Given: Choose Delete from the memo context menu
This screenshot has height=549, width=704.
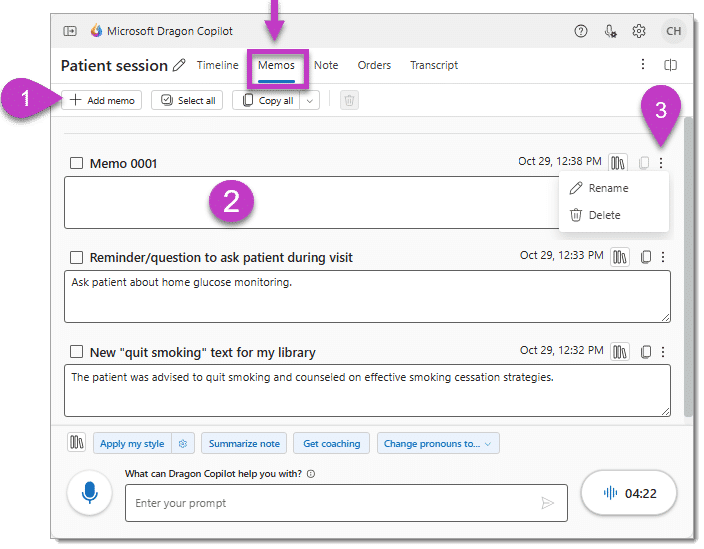Looking at the screenshot, I should click(x=604, y=215).
